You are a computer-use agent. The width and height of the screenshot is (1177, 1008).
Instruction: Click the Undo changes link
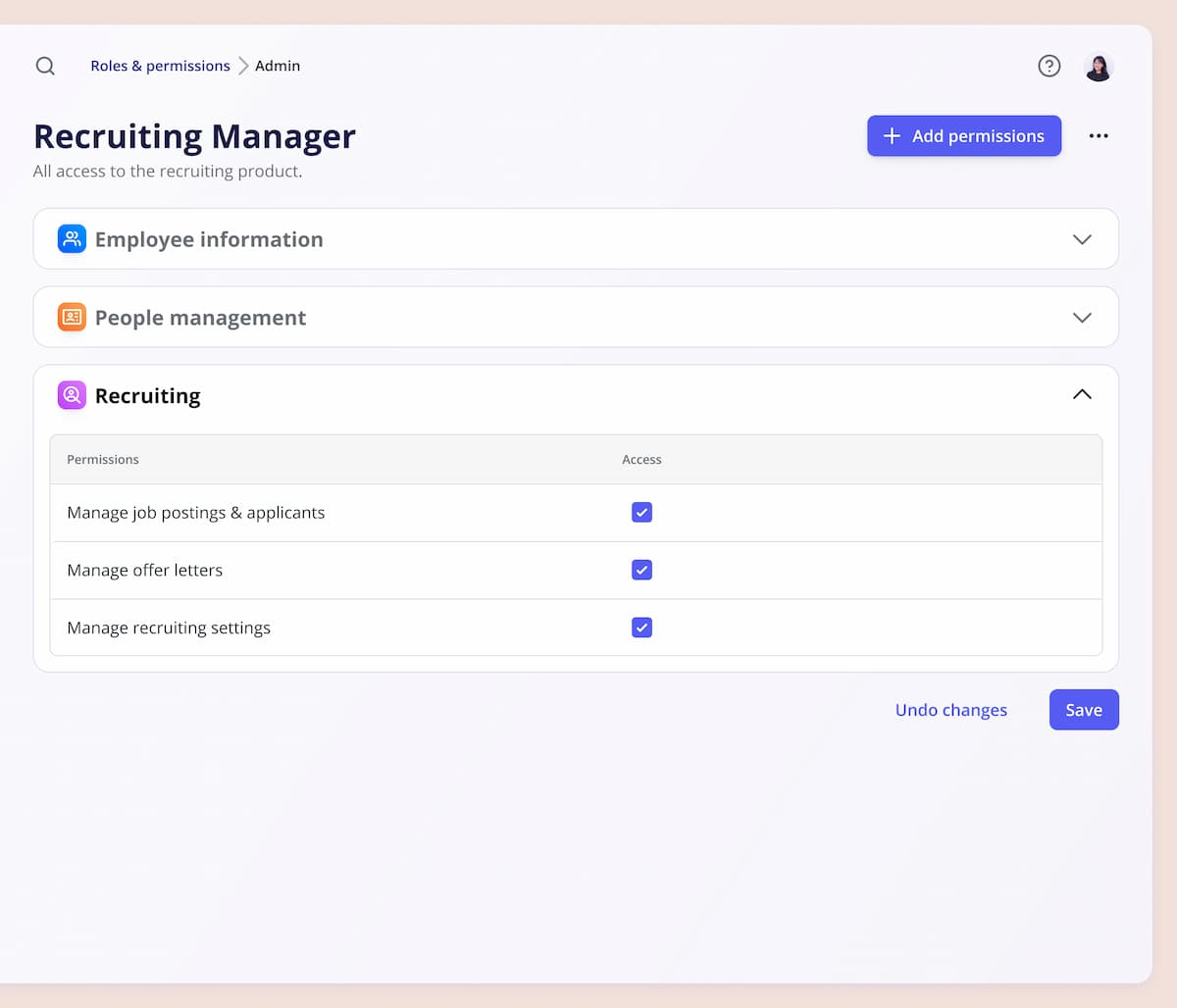(x=950, y=710)
